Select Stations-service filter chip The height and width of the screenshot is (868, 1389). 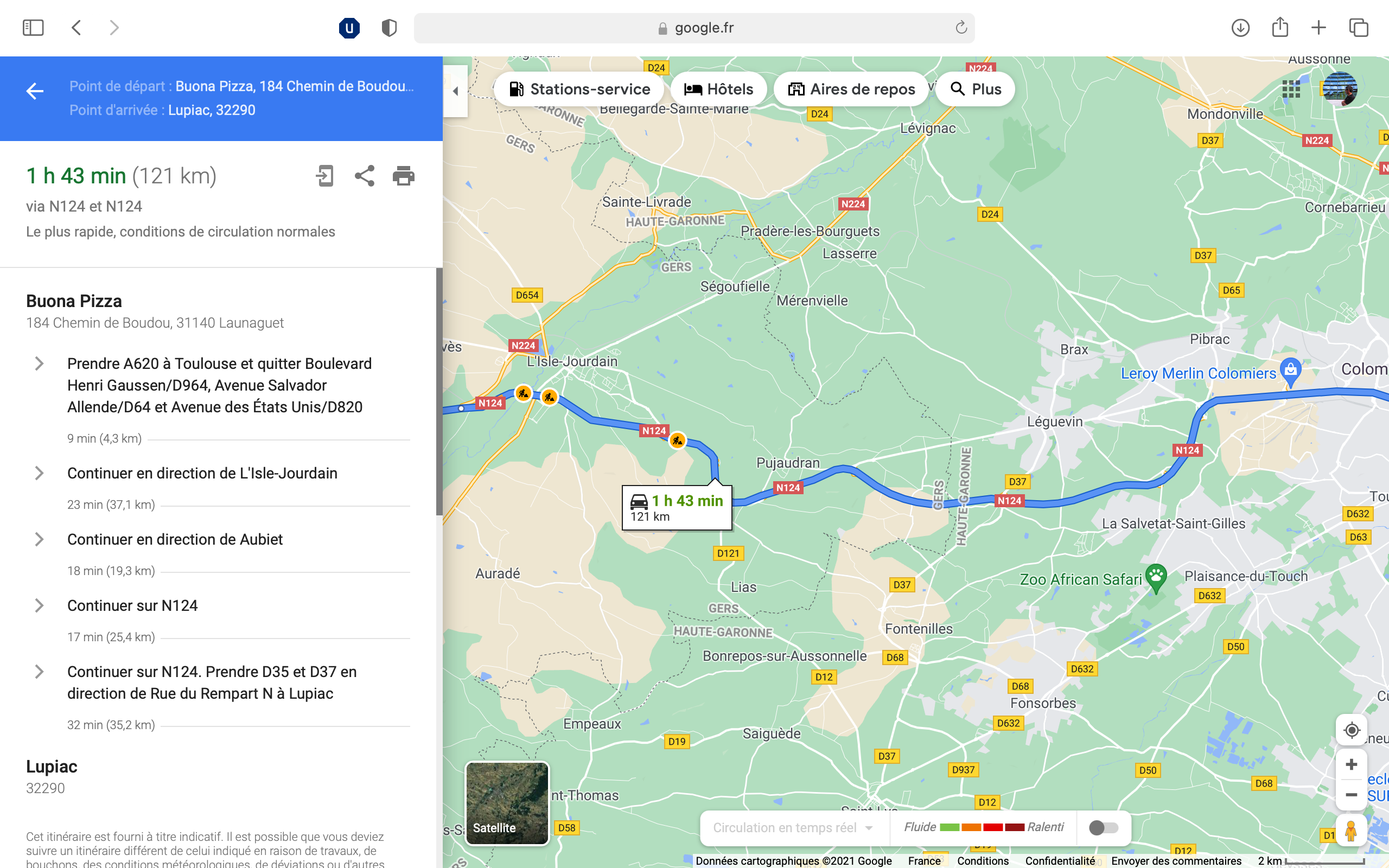click(x=579, y=89)
